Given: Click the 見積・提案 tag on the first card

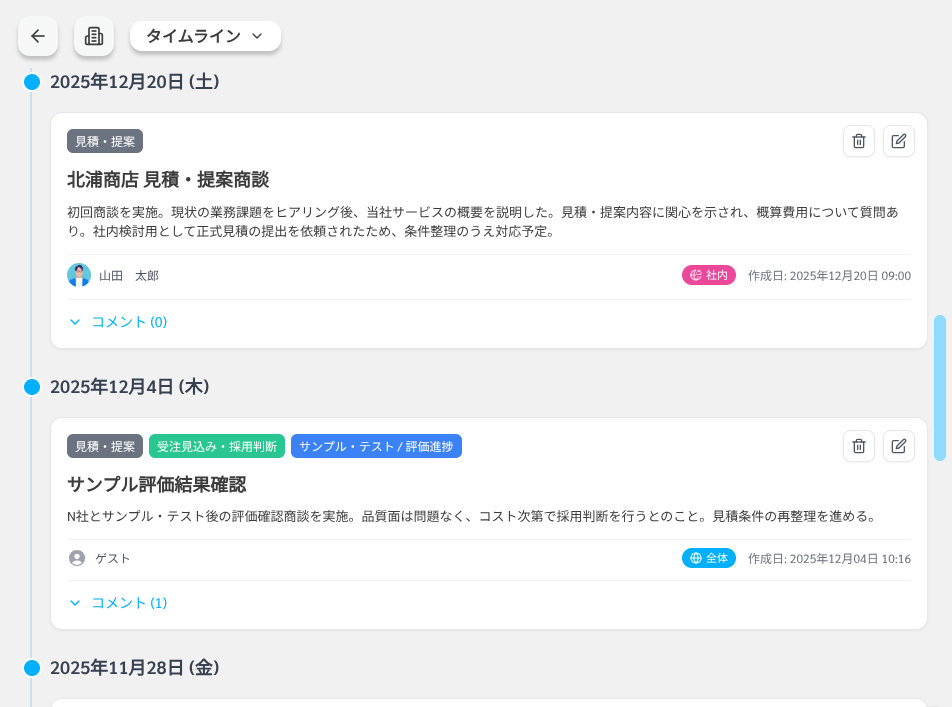Looking at the screenshot, I should pyautogui.click(x=105, y=141).
